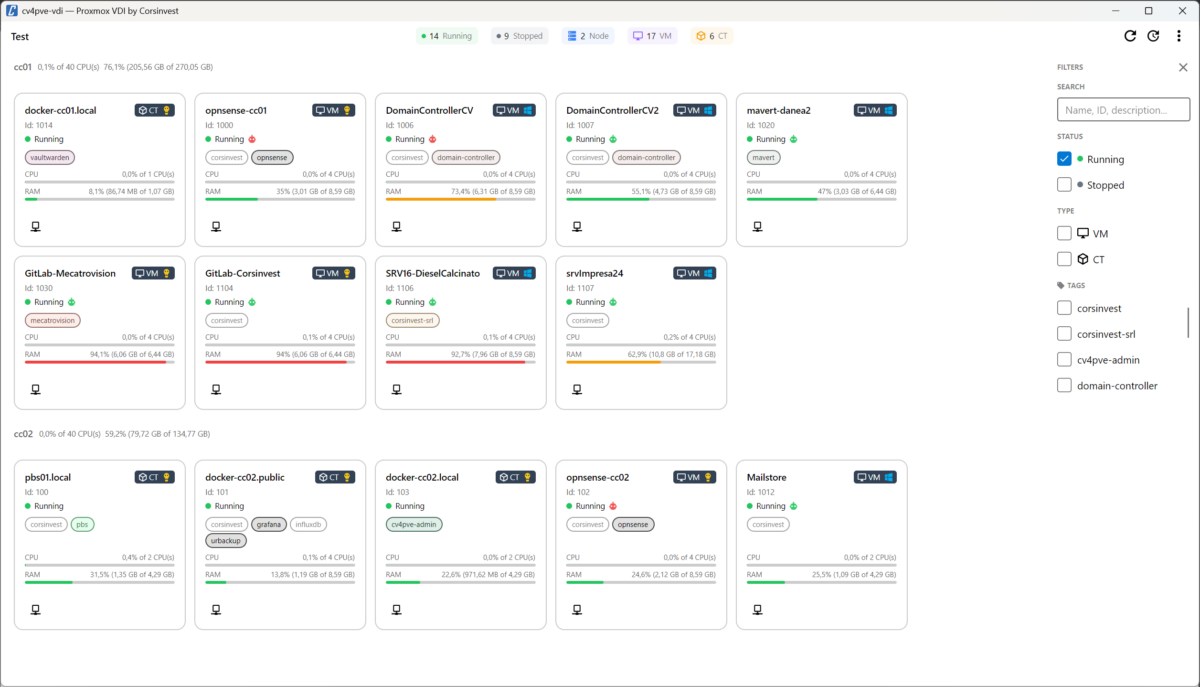
Task: Click the 2 Node summary chip
Action: [588, 36]
